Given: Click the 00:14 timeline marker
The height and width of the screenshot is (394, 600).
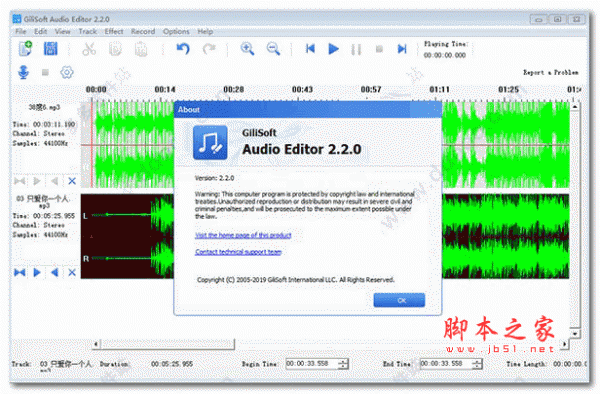Looking at the screenshot, I should point(165,90).
